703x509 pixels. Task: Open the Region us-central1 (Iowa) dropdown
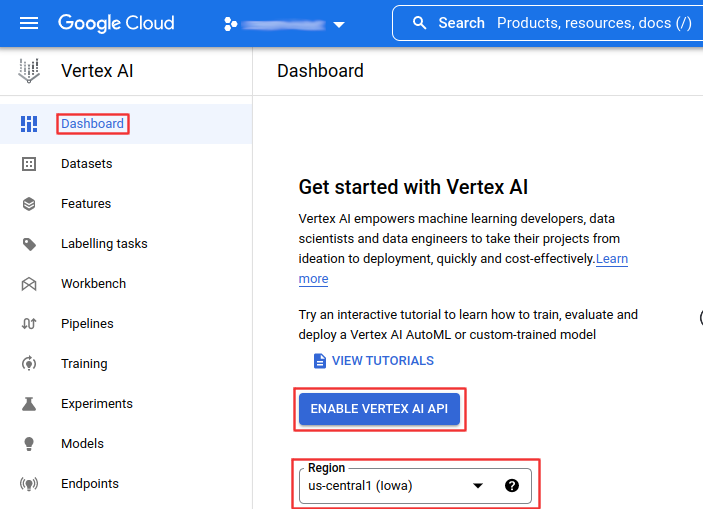[x=415, y=486]
